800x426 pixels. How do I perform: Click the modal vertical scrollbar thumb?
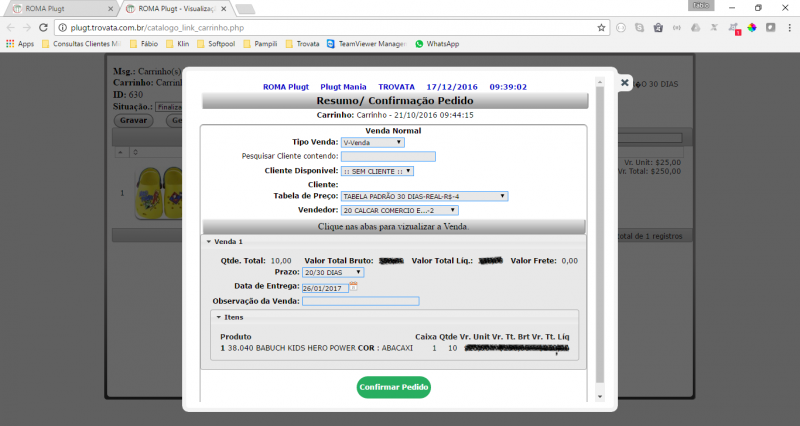click(600, 235)
